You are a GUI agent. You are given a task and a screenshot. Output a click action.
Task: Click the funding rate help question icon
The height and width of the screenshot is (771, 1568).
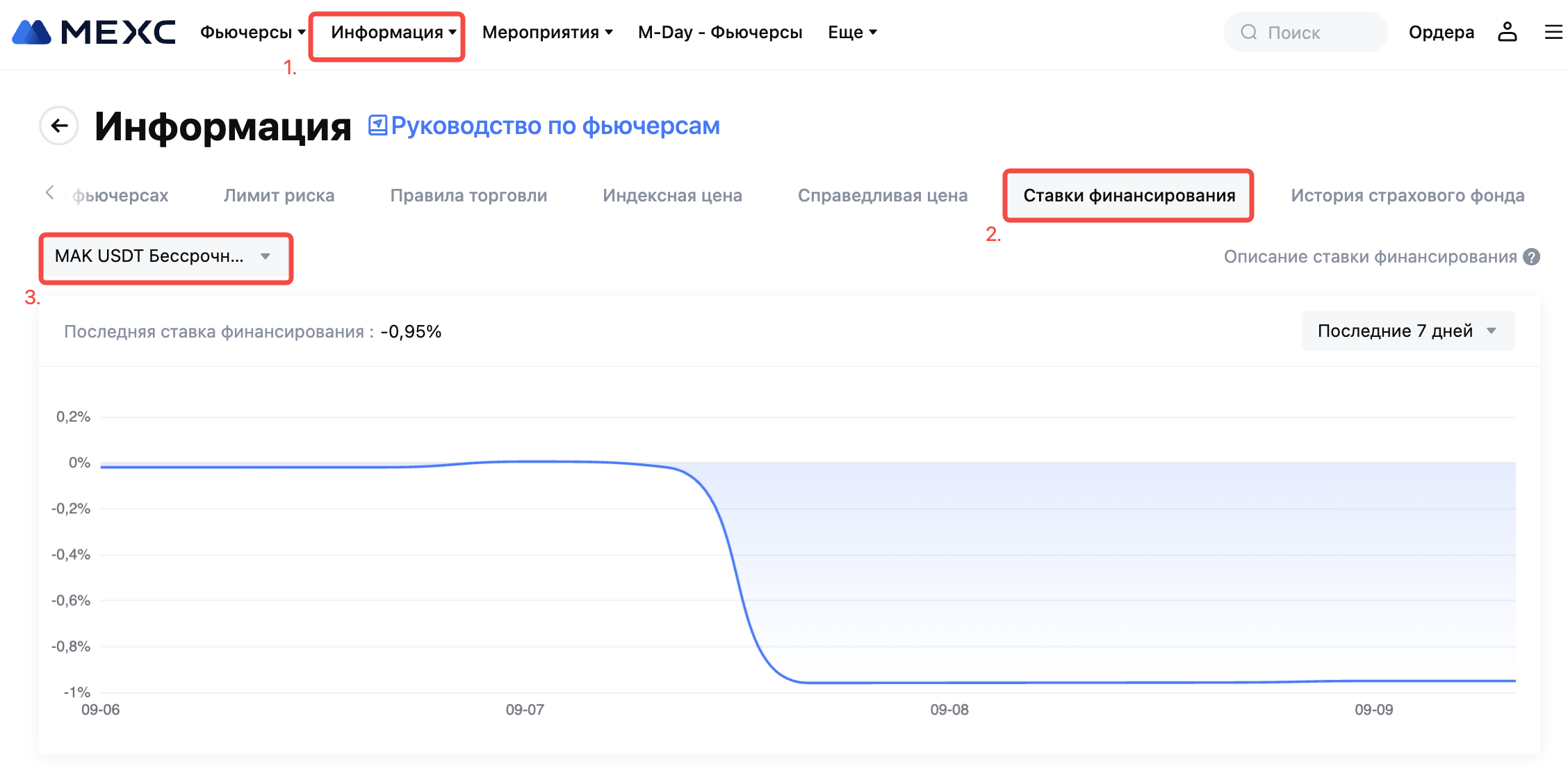point(1531,257)
